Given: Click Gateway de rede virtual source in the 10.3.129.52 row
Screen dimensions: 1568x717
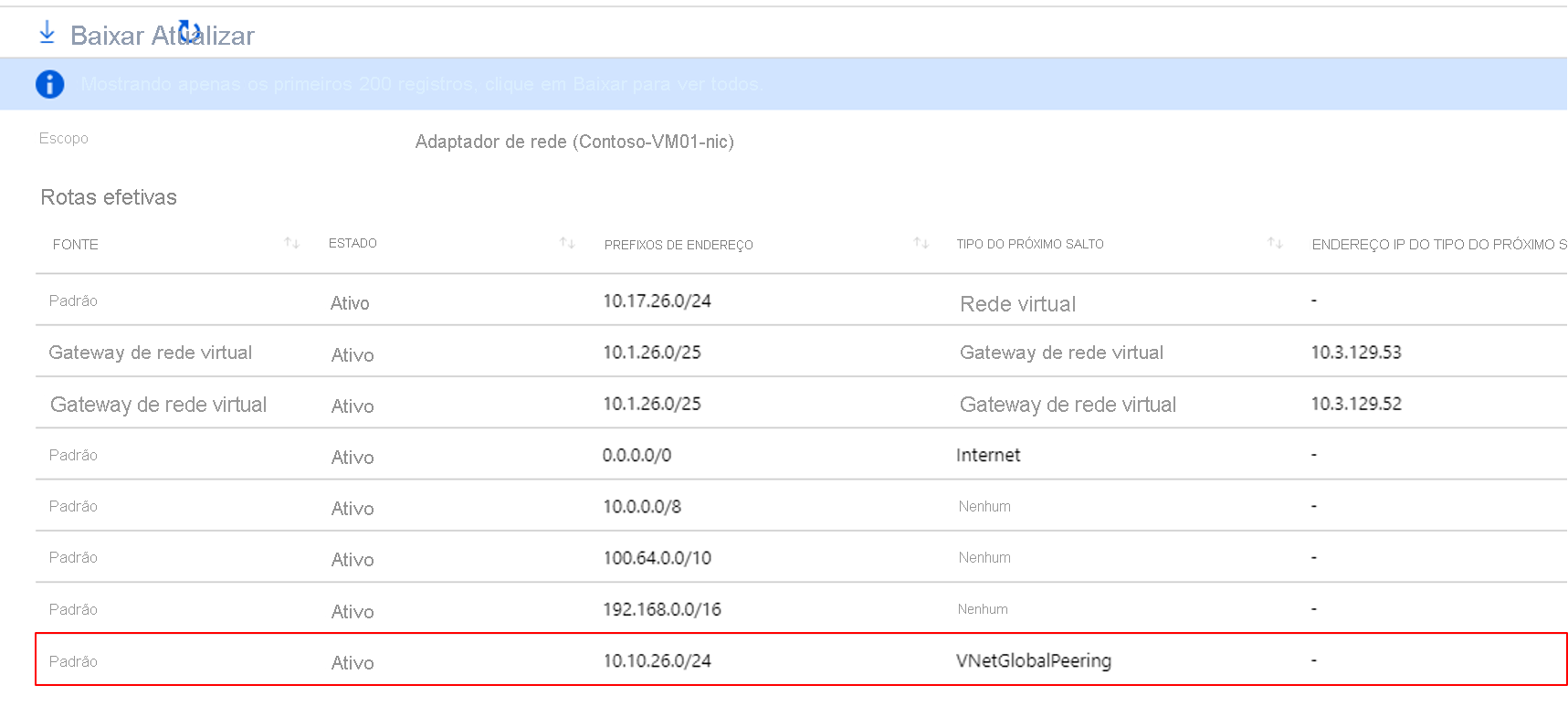Looking at the screenshot, I should tap(158, 405).
